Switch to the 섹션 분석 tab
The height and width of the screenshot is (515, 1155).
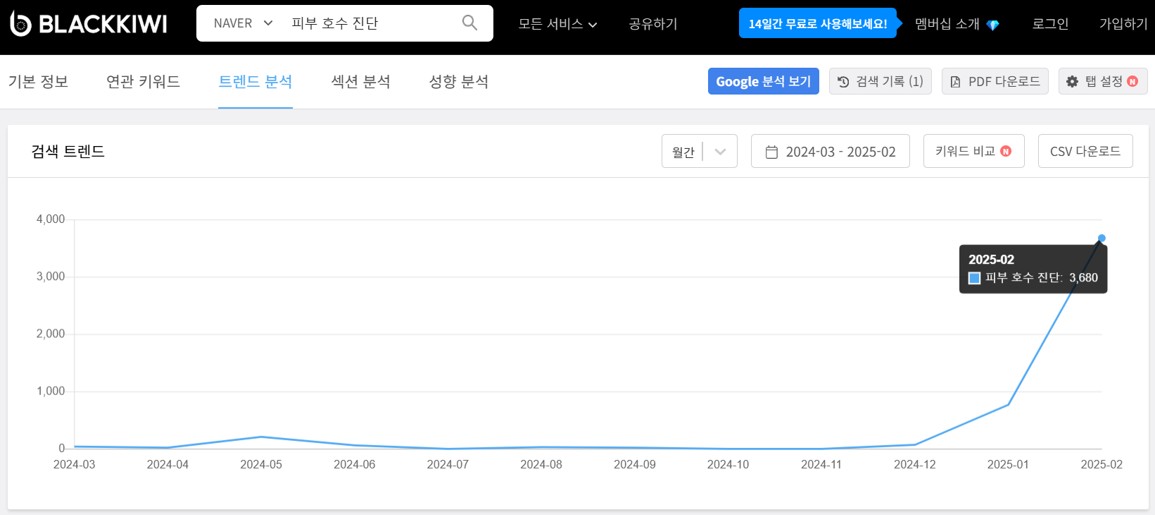[360, 82]
